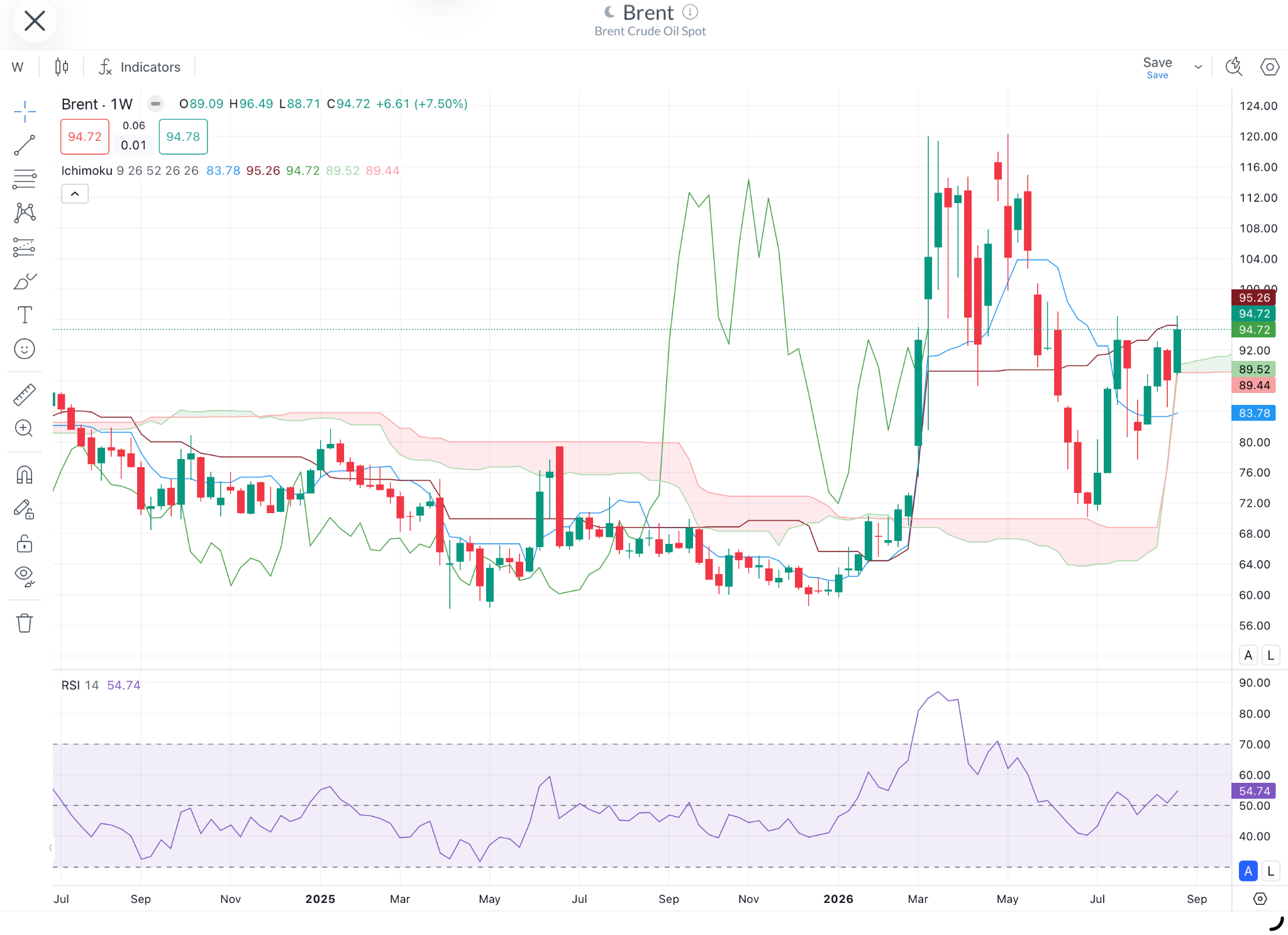This screenshot has height=935, width=1288.
Task: Expand the Save options chevron
Action: pos(1198,67)
